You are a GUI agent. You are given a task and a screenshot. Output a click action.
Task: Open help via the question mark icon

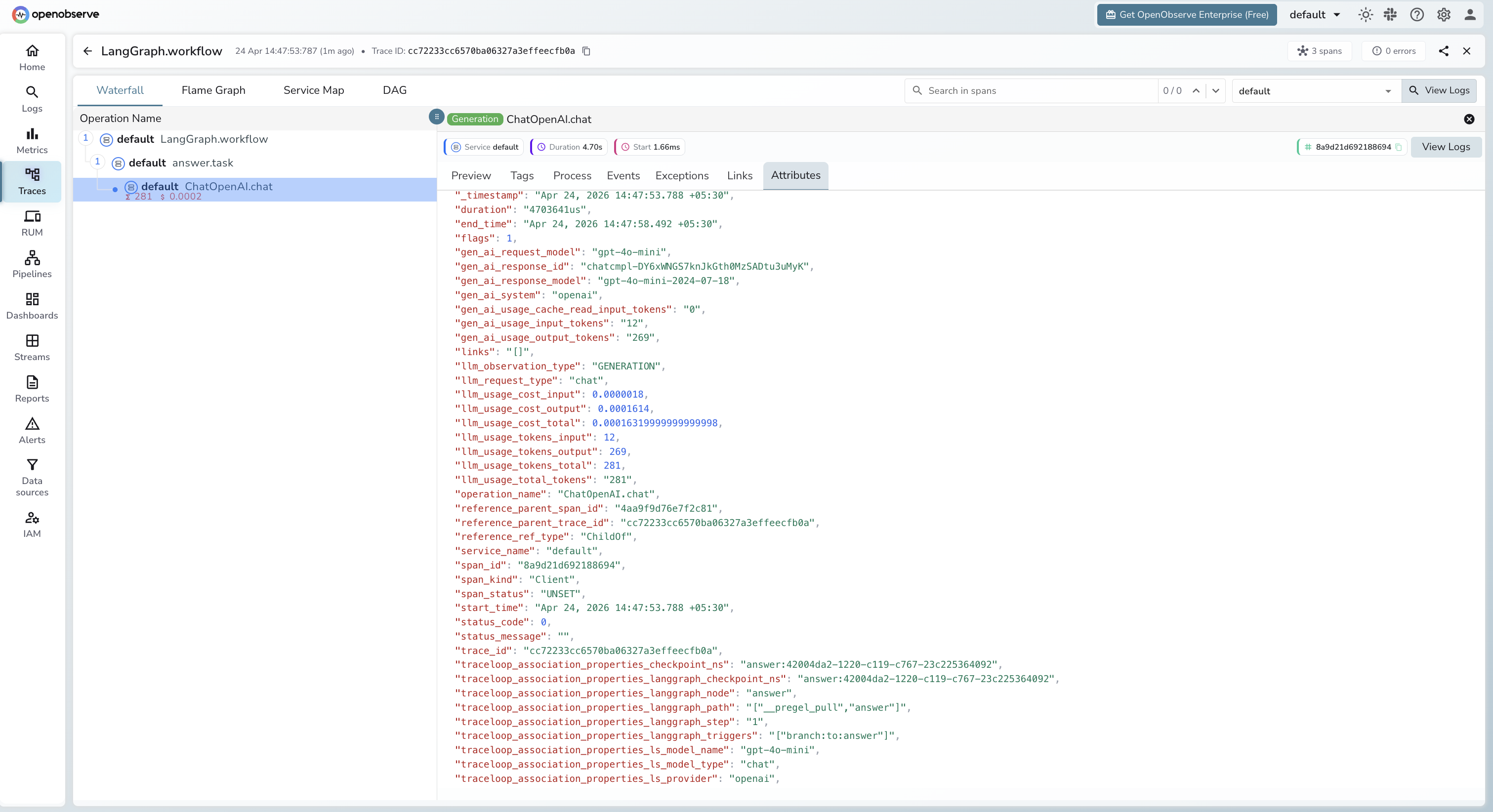[x=1417, y=14]
